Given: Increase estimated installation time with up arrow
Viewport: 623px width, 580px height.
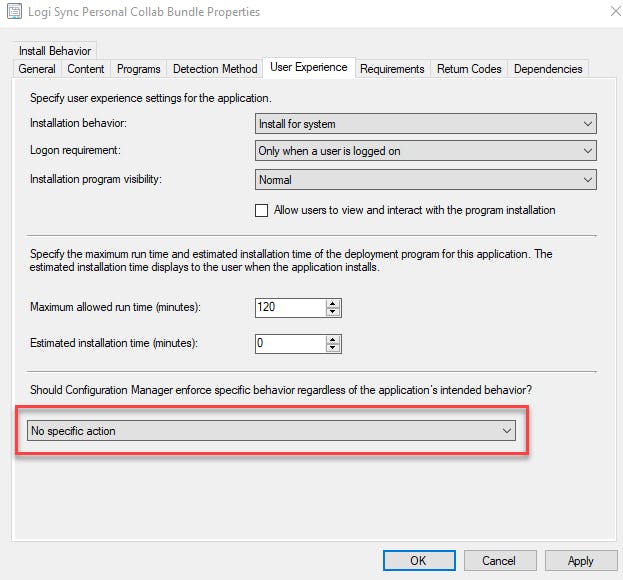Looking at the screenshot, I should 333,340.
